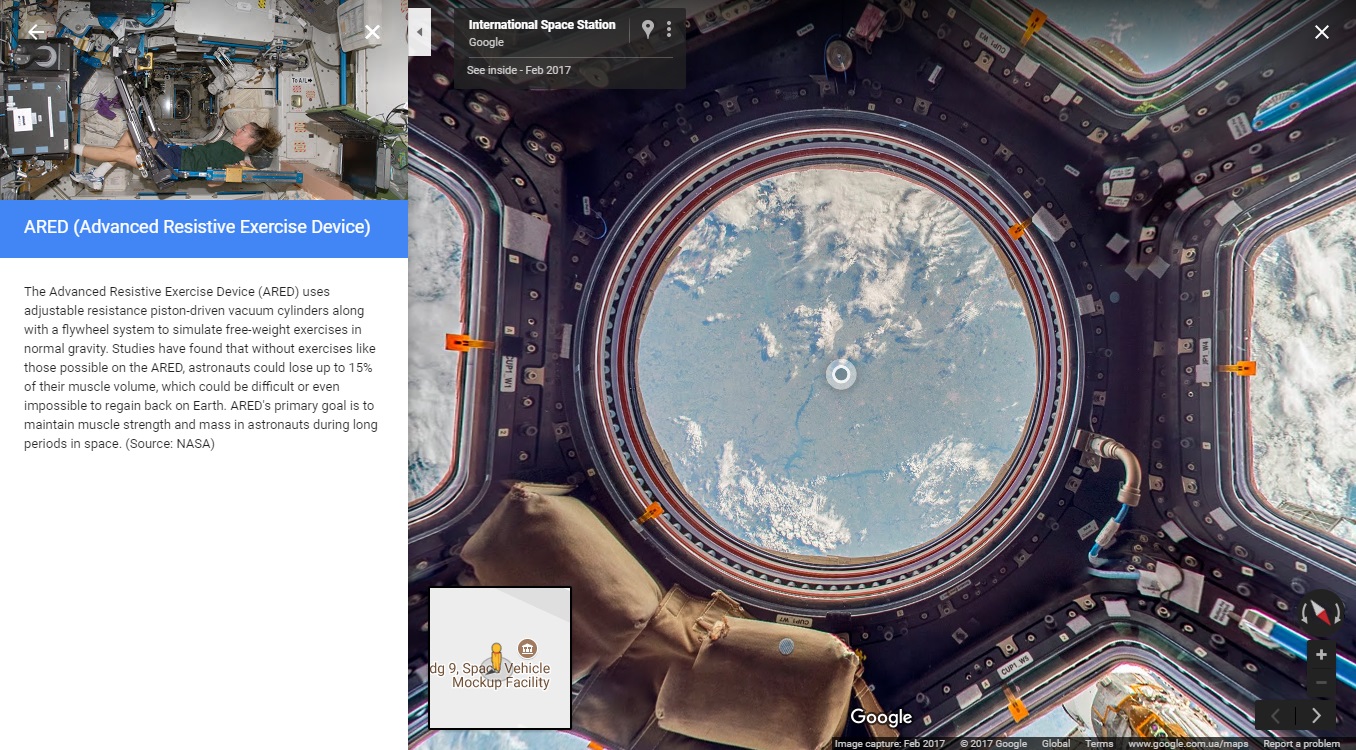
Task: Open the ARED astronaut photo
Action: pos(204,100)
